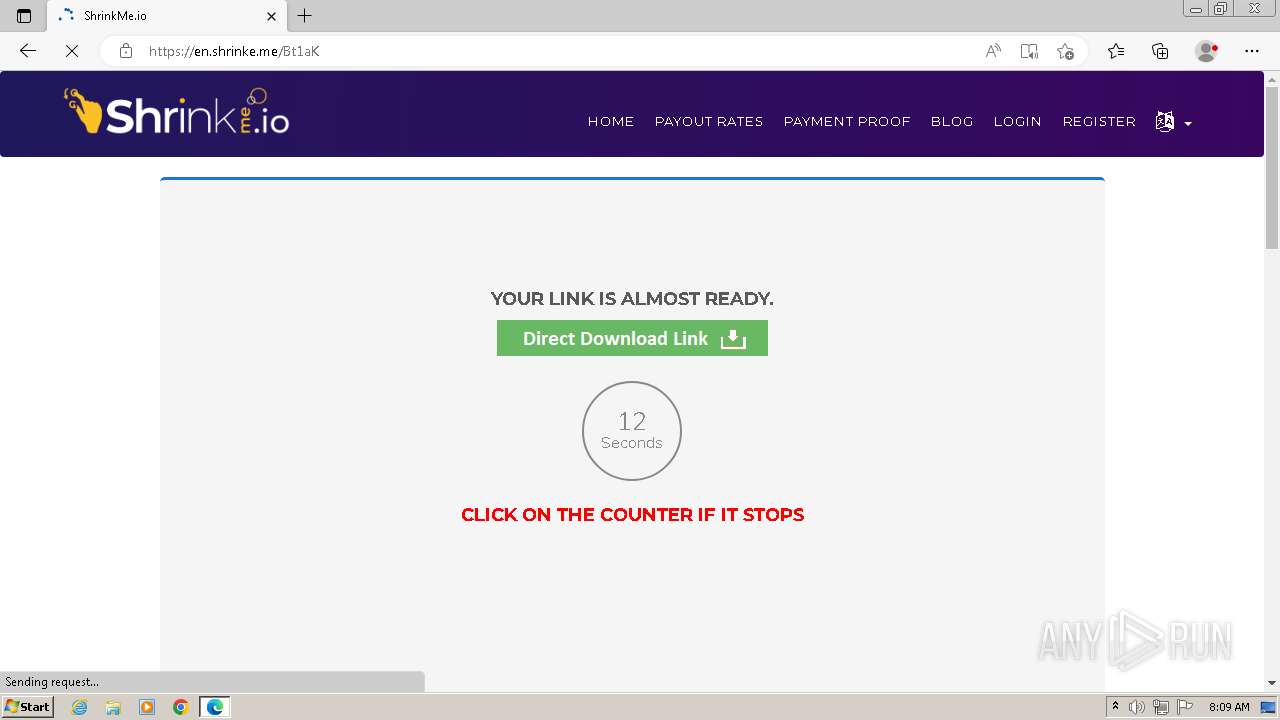Activate Read aloud icon

tap(993, 51)
